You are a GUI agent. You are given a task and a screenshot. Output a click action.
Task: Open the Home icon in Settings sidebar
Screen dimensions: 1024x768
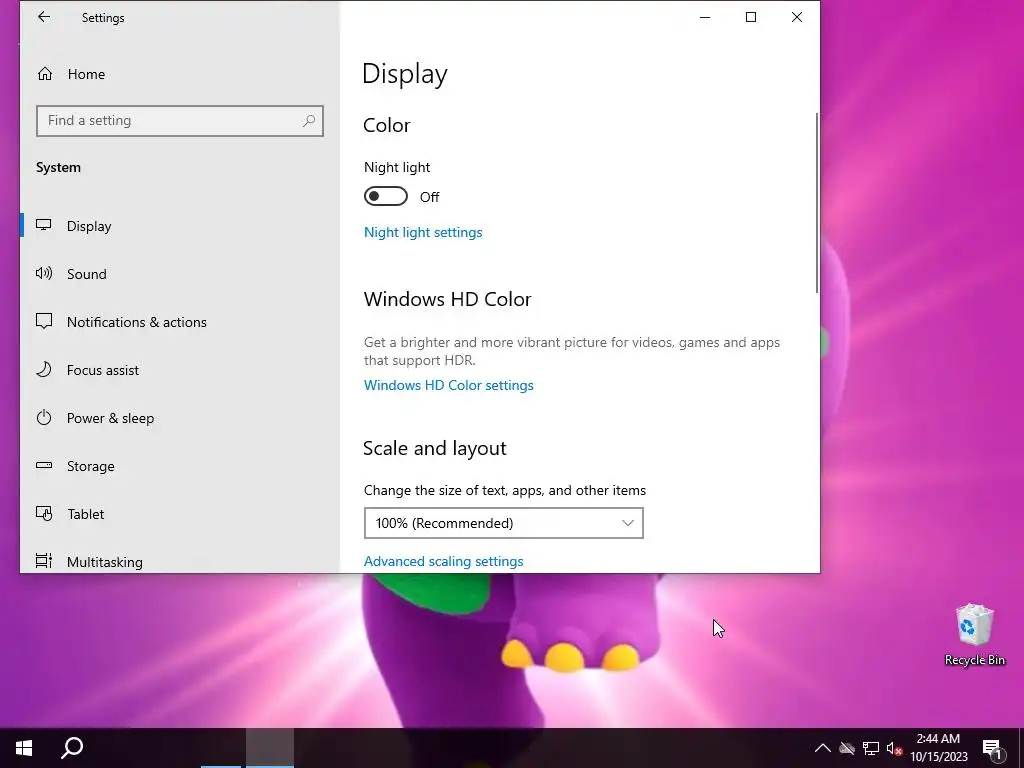click(44, 74)
